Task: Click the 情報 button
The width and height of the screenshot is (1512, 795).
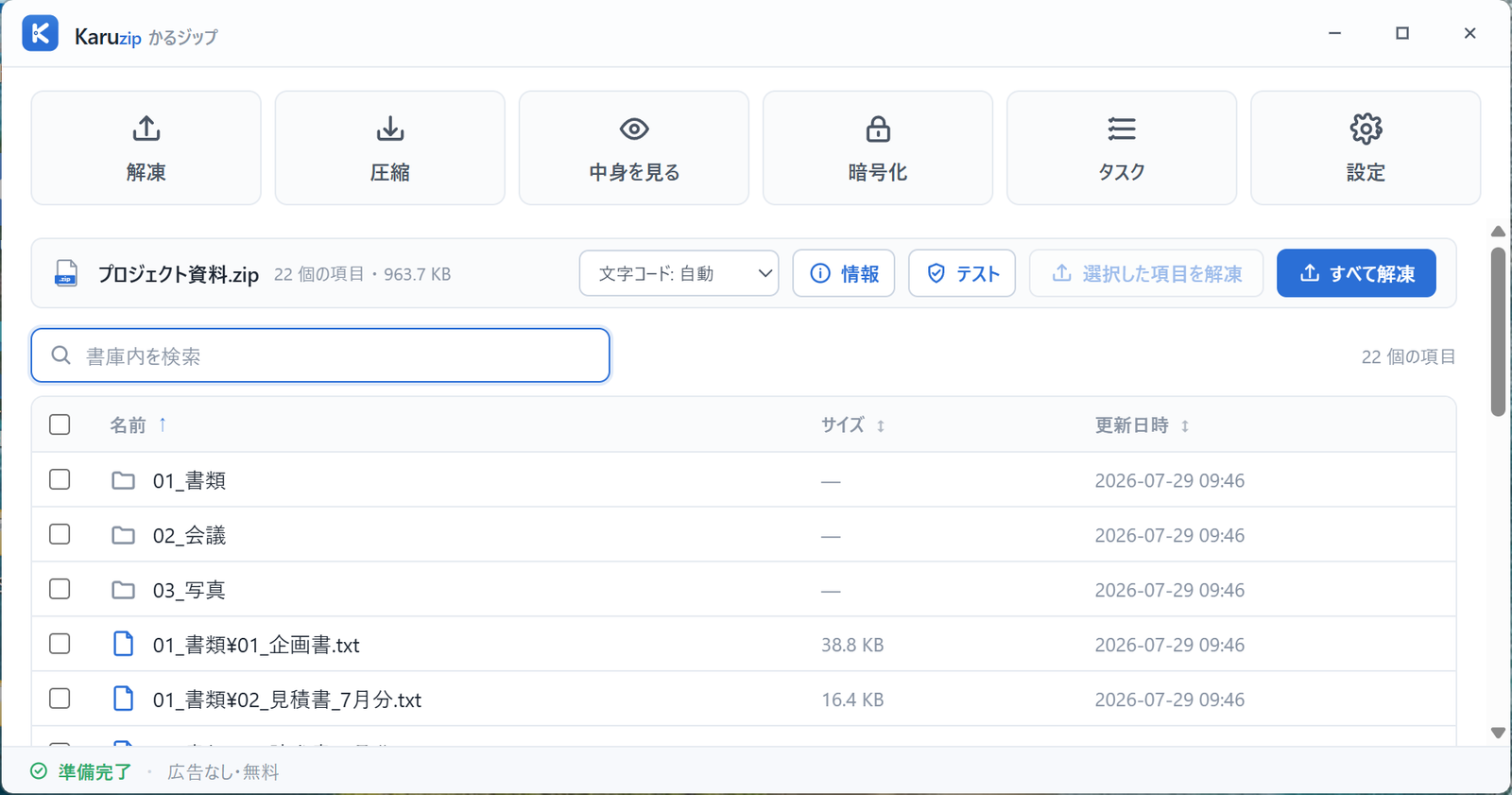Action: 844,273
